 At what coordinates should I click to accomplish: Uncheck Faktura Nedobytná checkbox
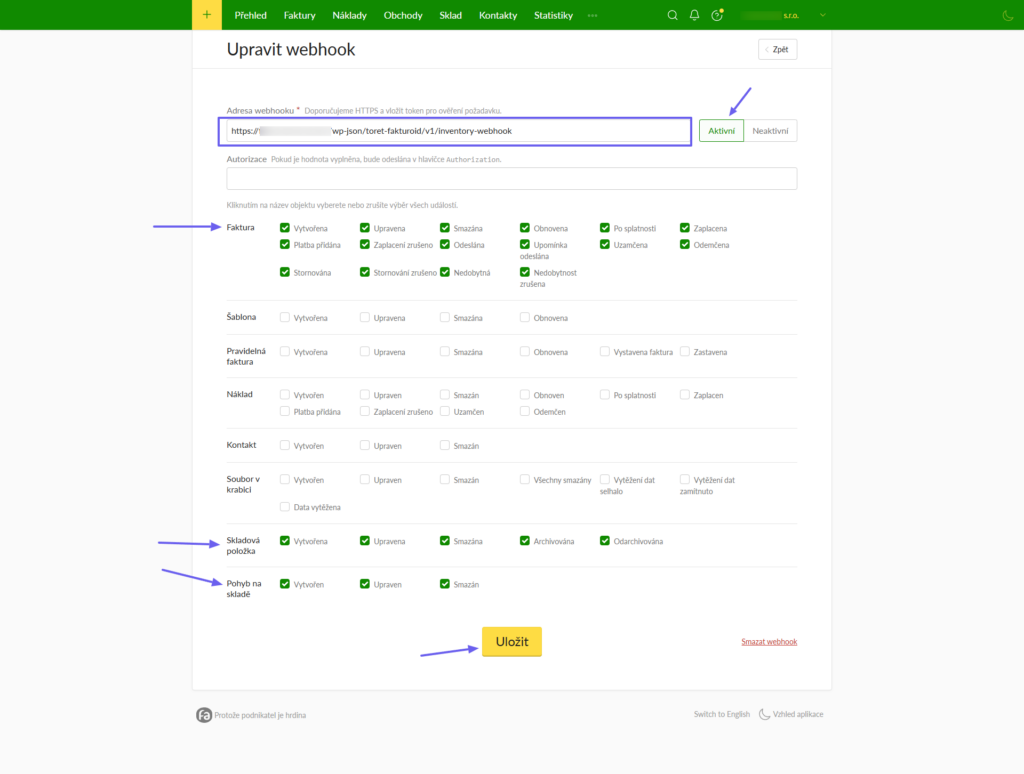445,272
